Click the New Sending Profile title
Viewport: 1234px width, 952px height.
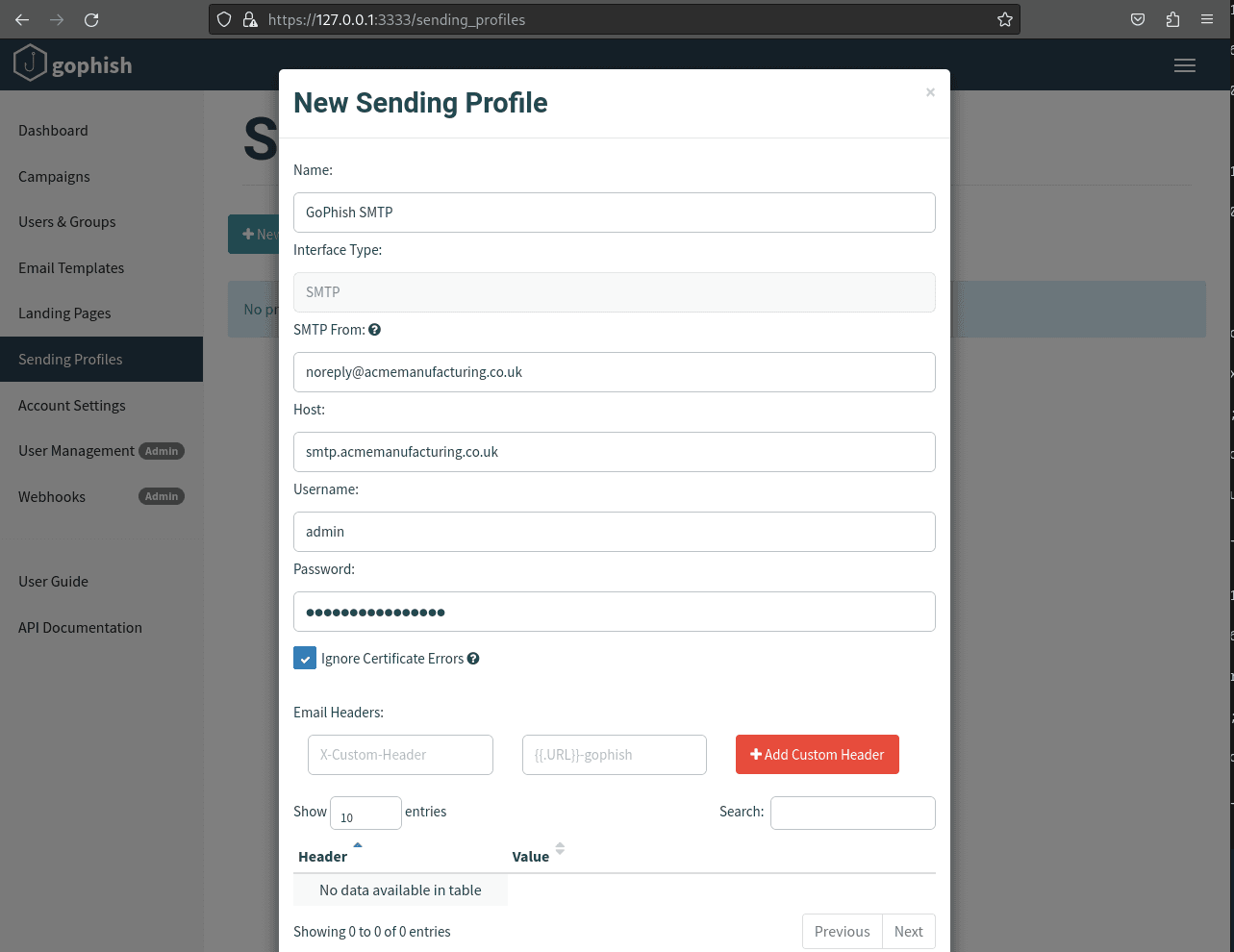420,103
